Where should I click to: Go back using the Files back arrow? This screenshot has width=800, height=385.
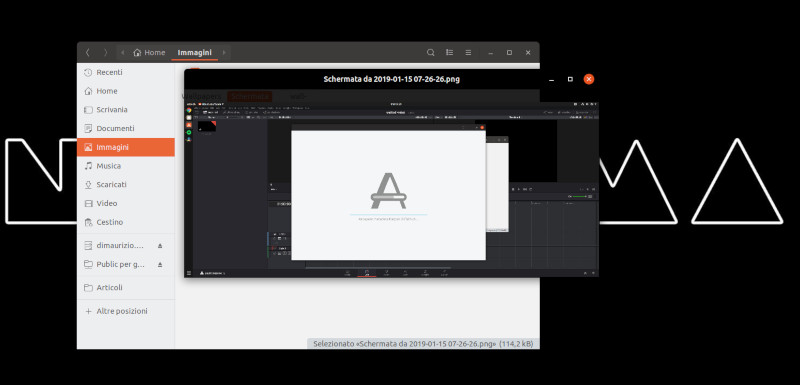click(88, 53)
